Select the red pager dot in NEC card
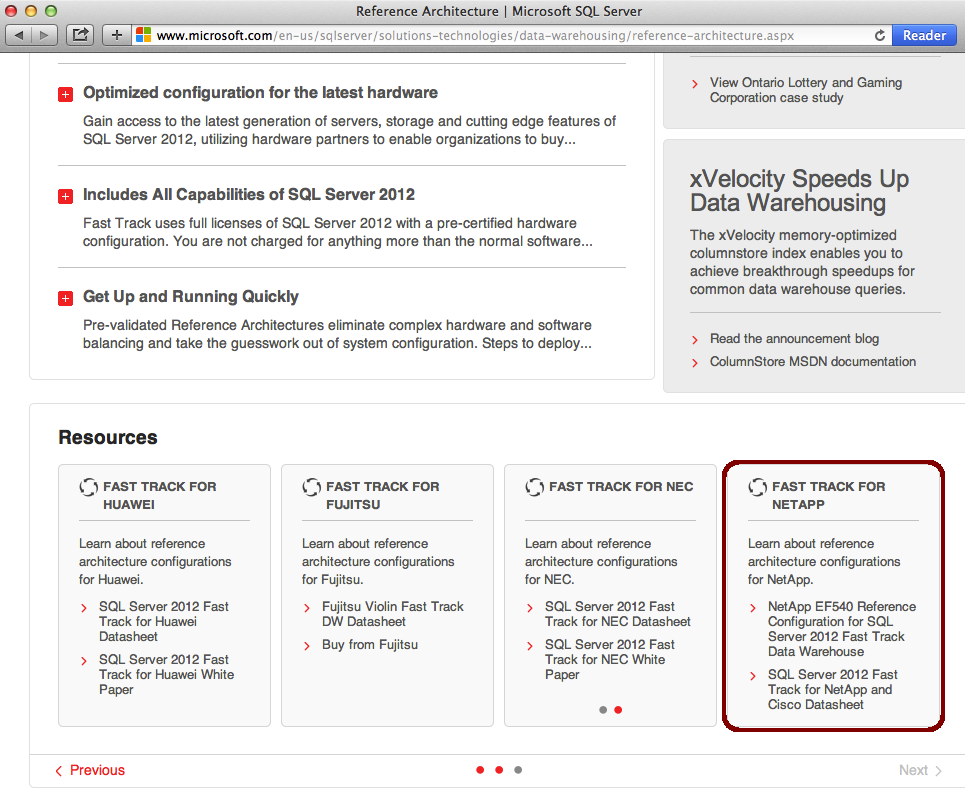 click(619, 710)
